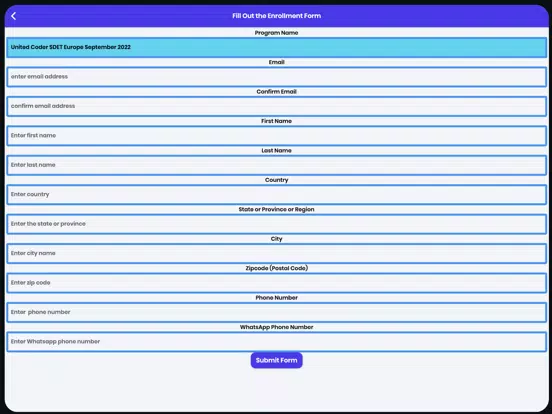Select the First Name input box
The height and width of the screenshot is (414, 552).
(276, 136)
